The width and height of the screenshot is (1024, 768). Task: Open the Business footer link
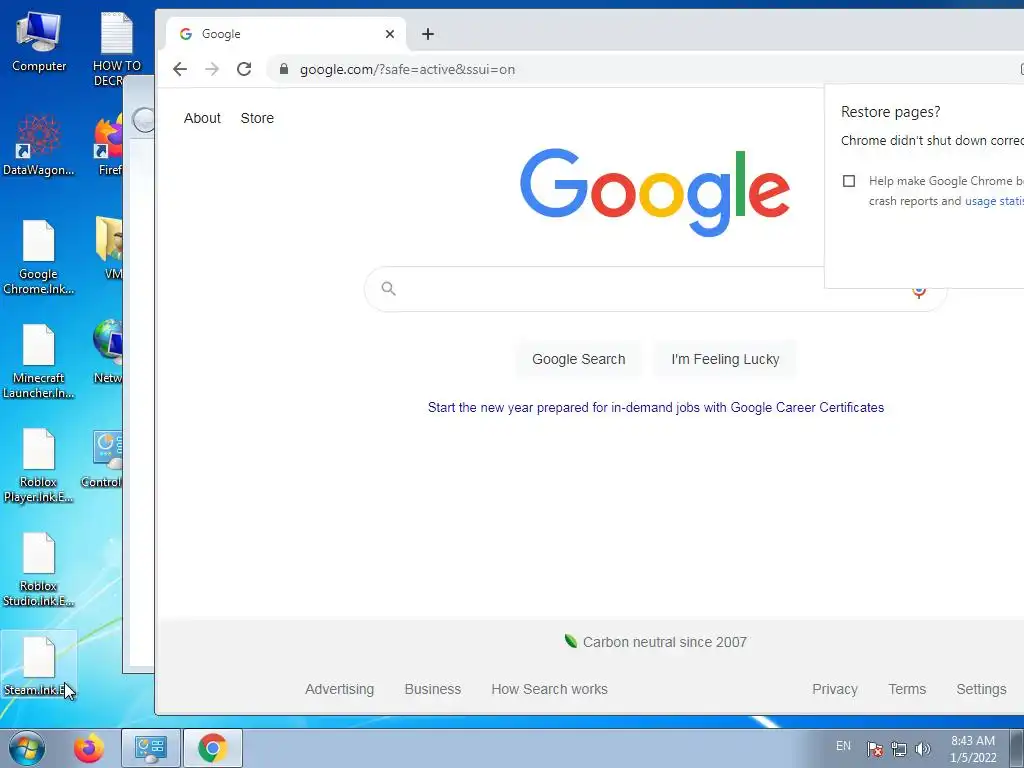433,689
